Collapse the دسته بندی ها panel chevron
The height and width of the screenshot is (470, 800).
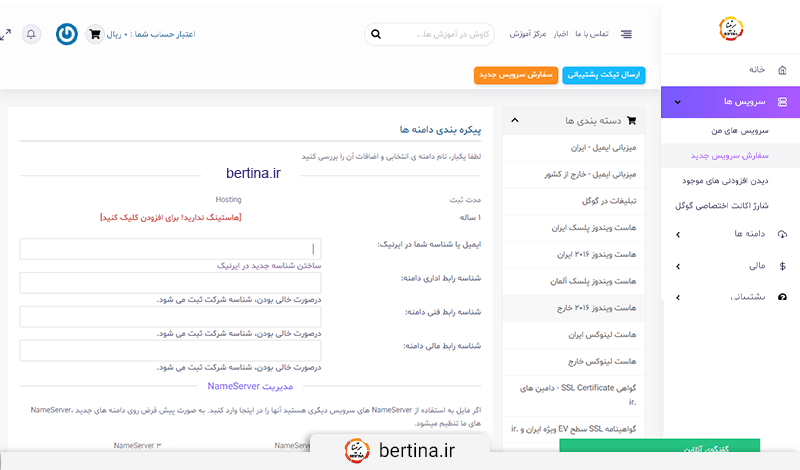514,120
